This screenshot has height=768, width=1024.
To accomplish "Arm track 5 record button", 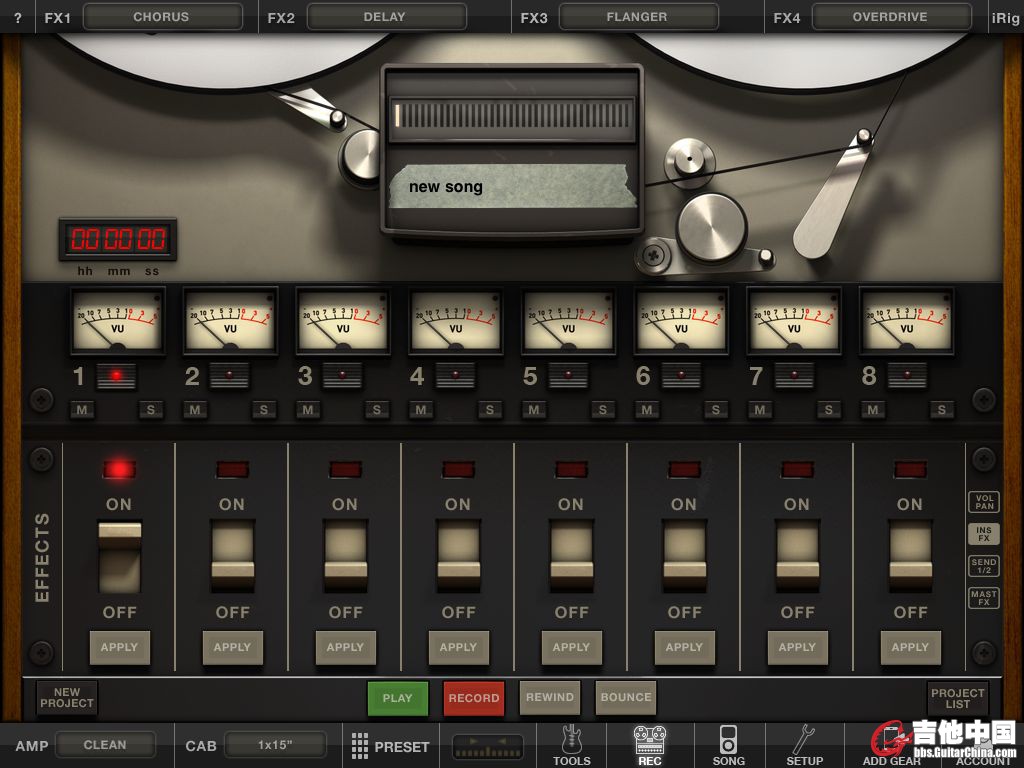I will pos(568,376).
